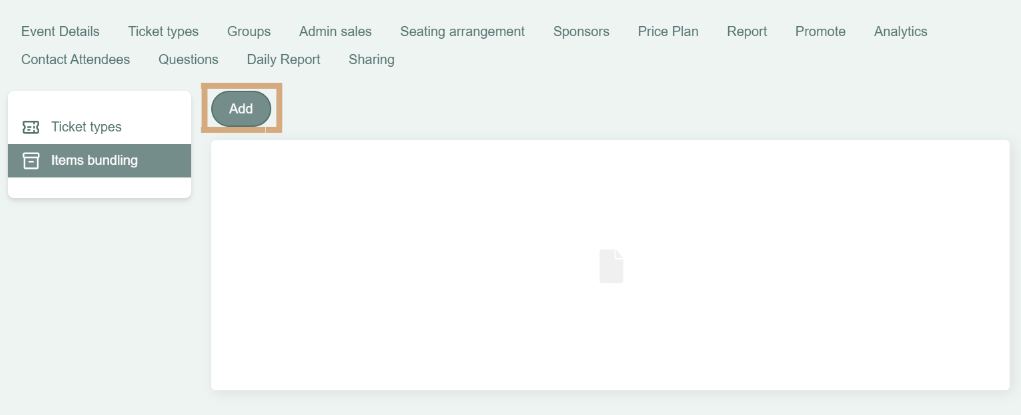
Task: Open the Event Details tab
Action: (61, 31)
